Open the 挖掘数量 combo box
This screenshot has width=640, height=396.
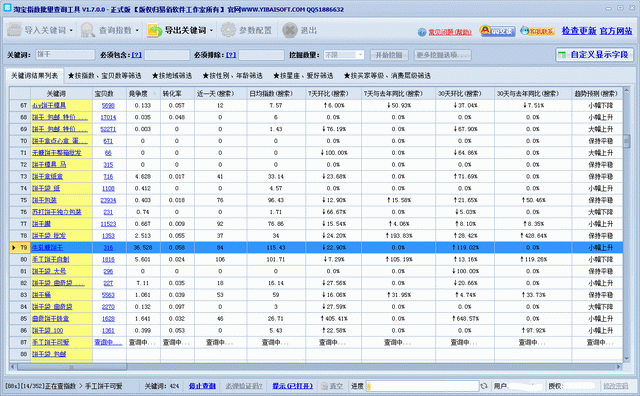(343, 55)
